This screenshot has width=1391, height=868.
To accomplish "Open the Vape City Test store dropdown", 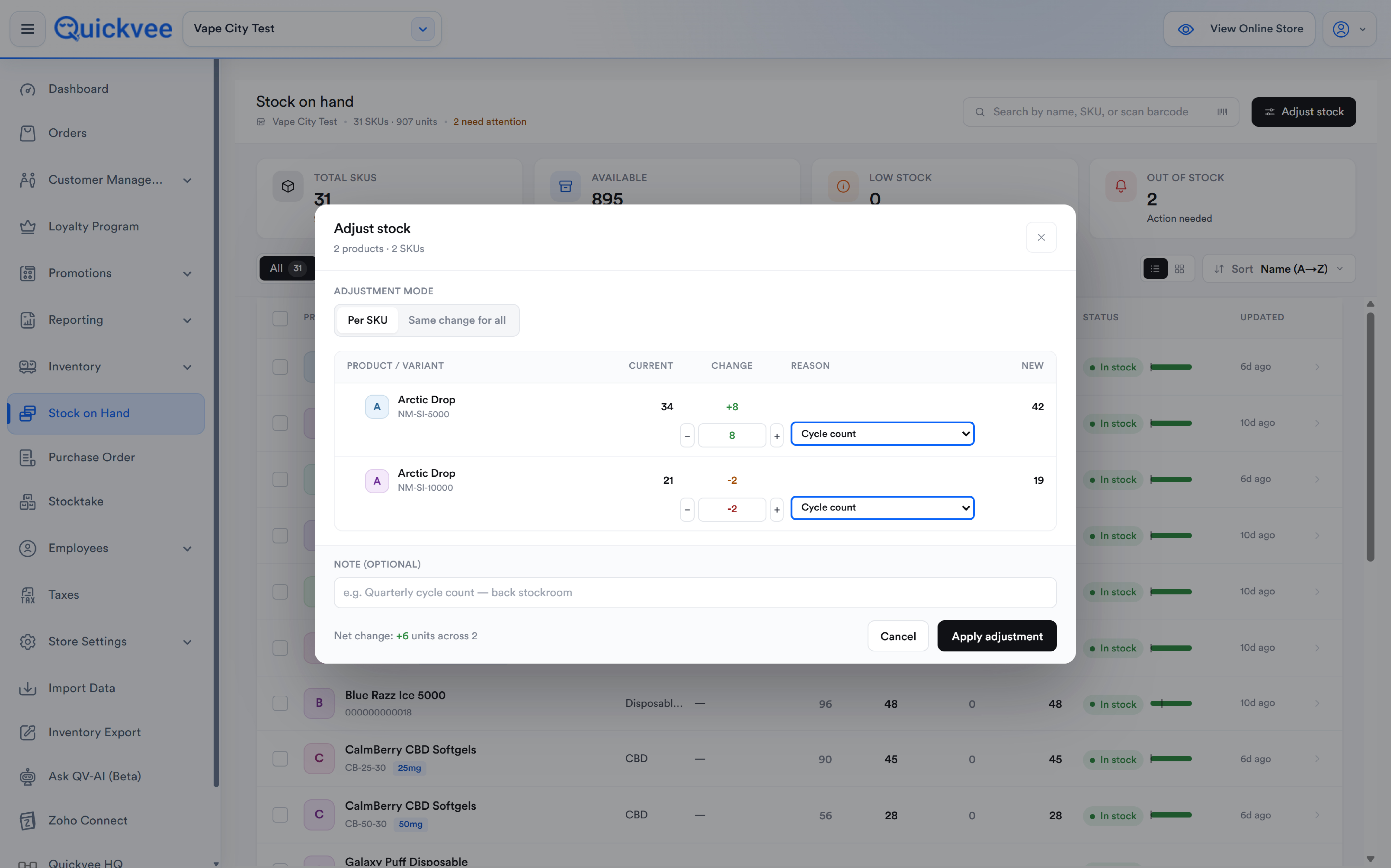I will pos(423,29).
